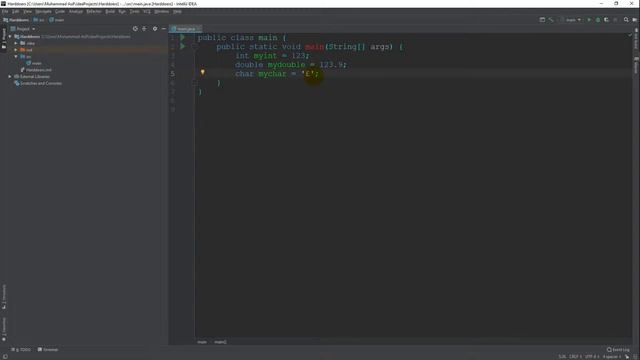Open the Favorites side tab
The width and height of the screenshot is (640, 360).
[4, 329]
